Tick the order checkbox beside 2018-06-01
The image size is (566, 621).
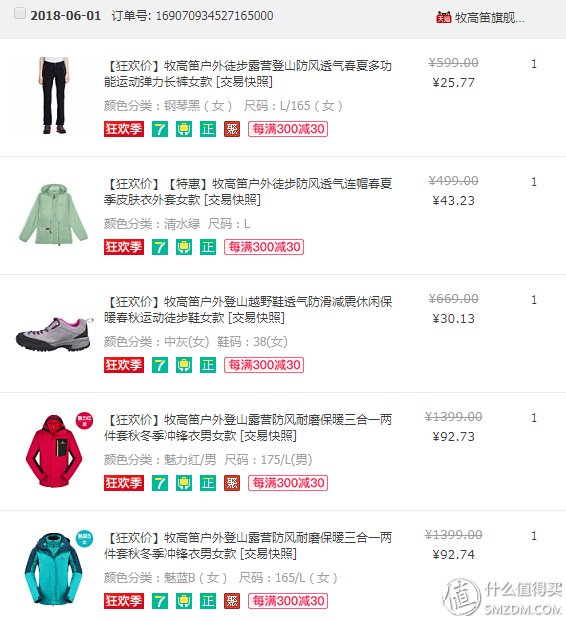(20, 13)
